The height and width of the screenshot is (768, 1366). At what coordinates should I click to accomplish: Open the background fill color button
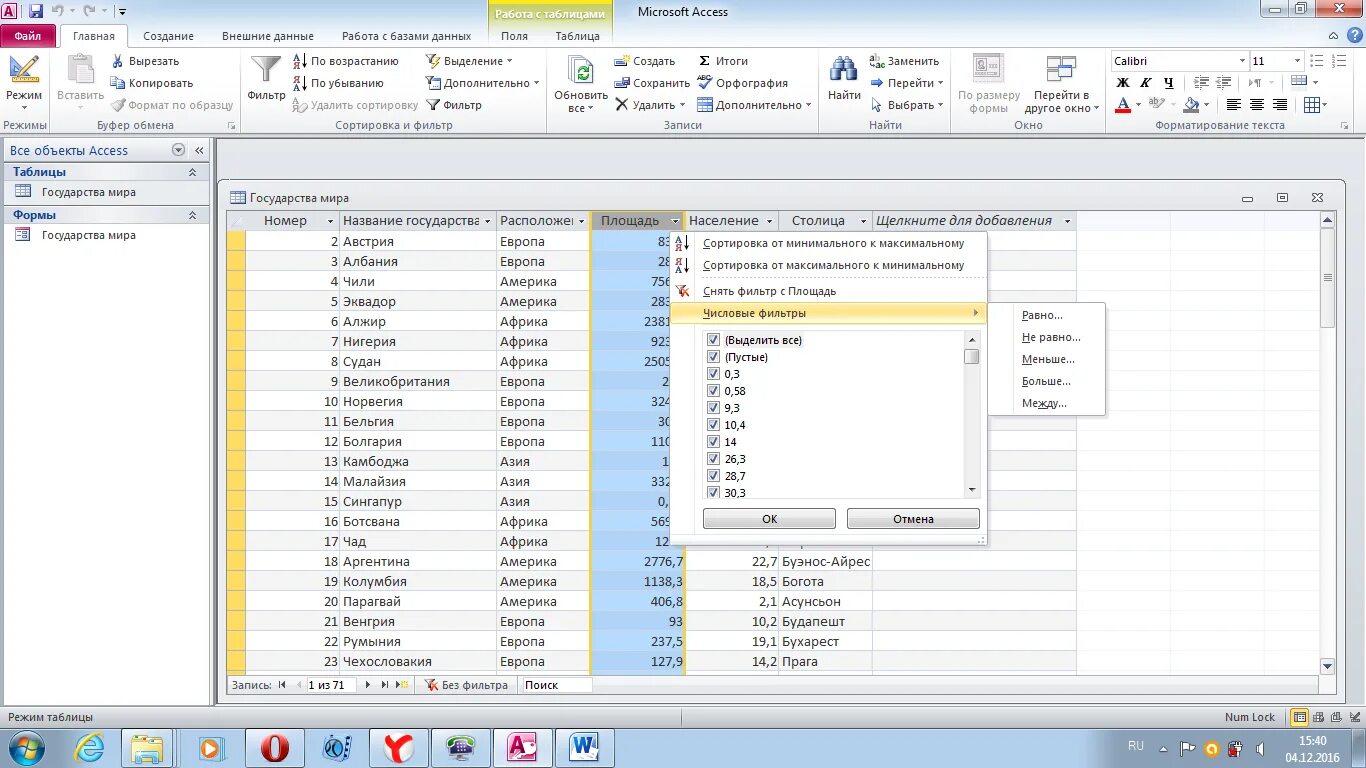tap(1191, 105)
